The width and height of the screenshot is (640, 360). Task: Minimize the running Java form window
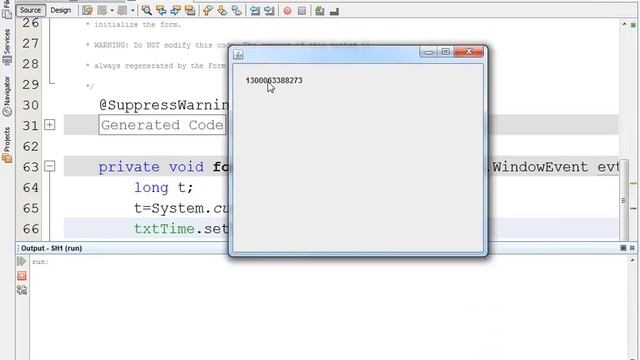pos(428,52)
